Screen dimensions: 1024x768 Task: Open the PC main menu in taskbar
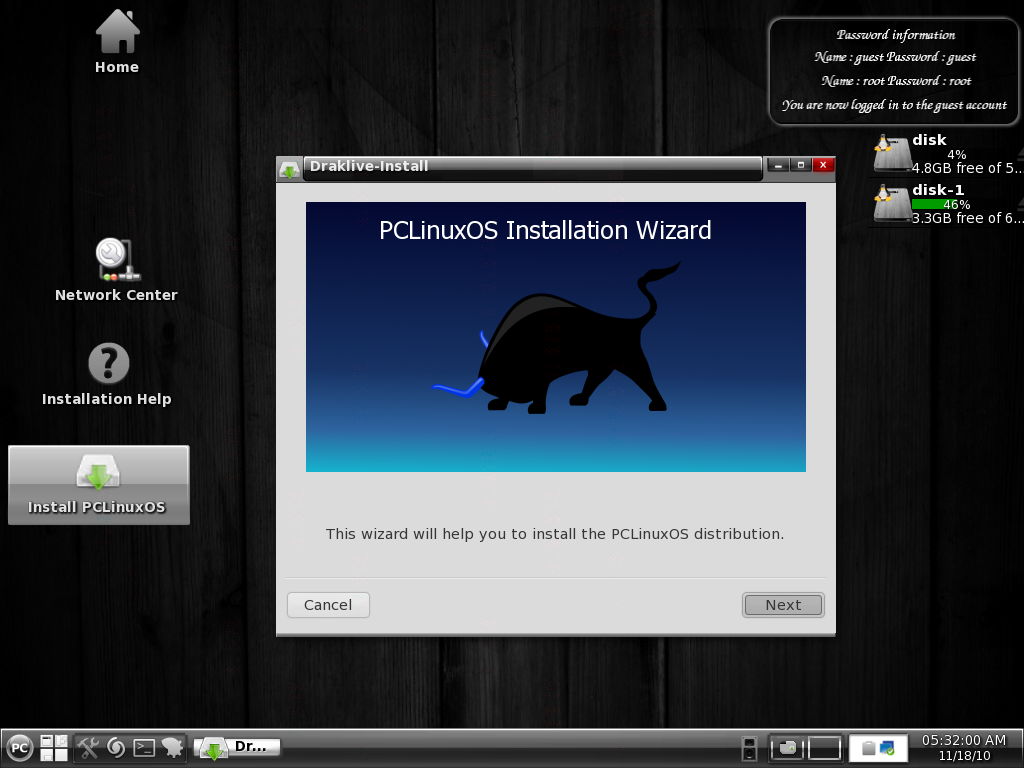[21, 748]
